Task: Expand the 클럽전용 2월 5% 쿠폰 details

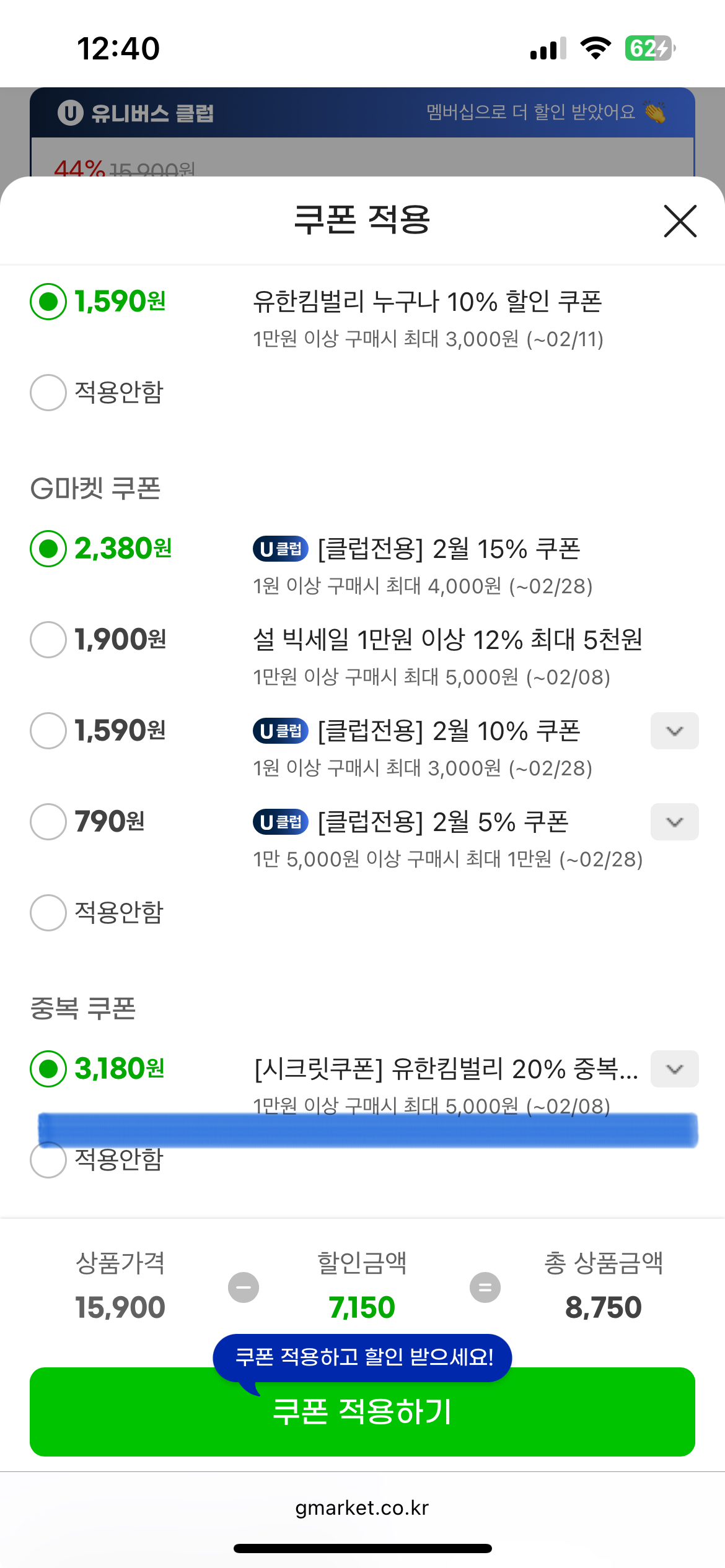Action: (x=674, y=822)
